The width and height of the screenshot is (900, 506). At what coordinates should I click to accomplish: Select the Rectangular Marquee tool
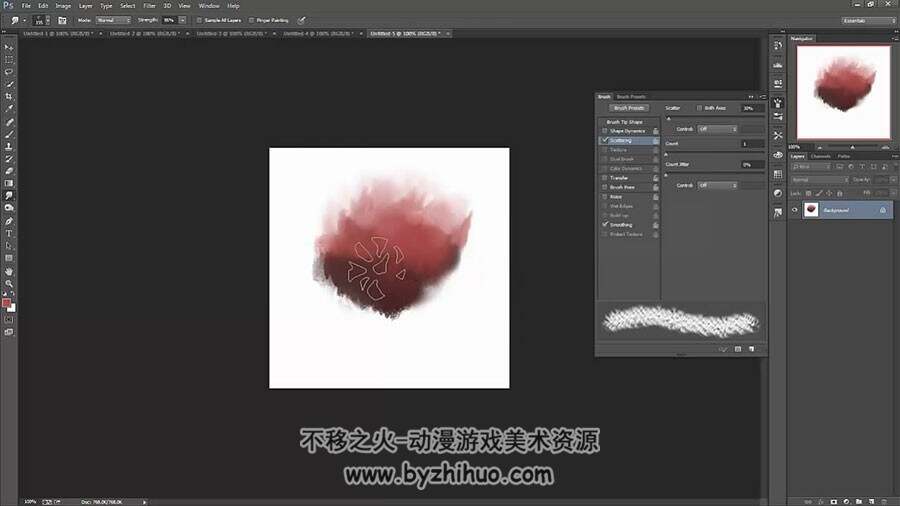click(9, 60)
